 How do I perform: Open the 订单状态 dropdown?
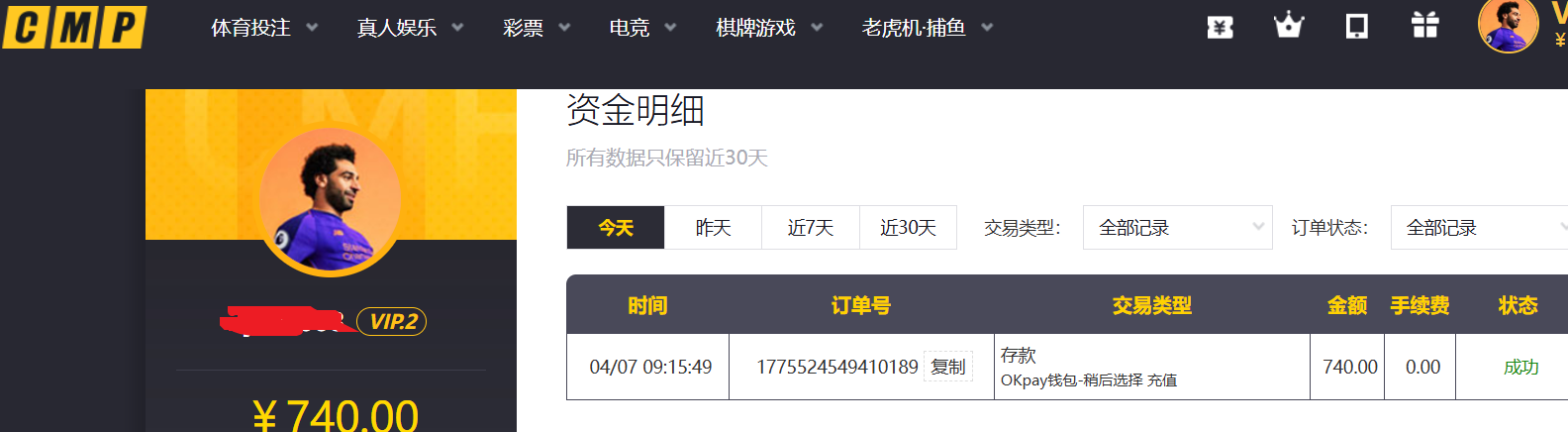(1479, 228)
